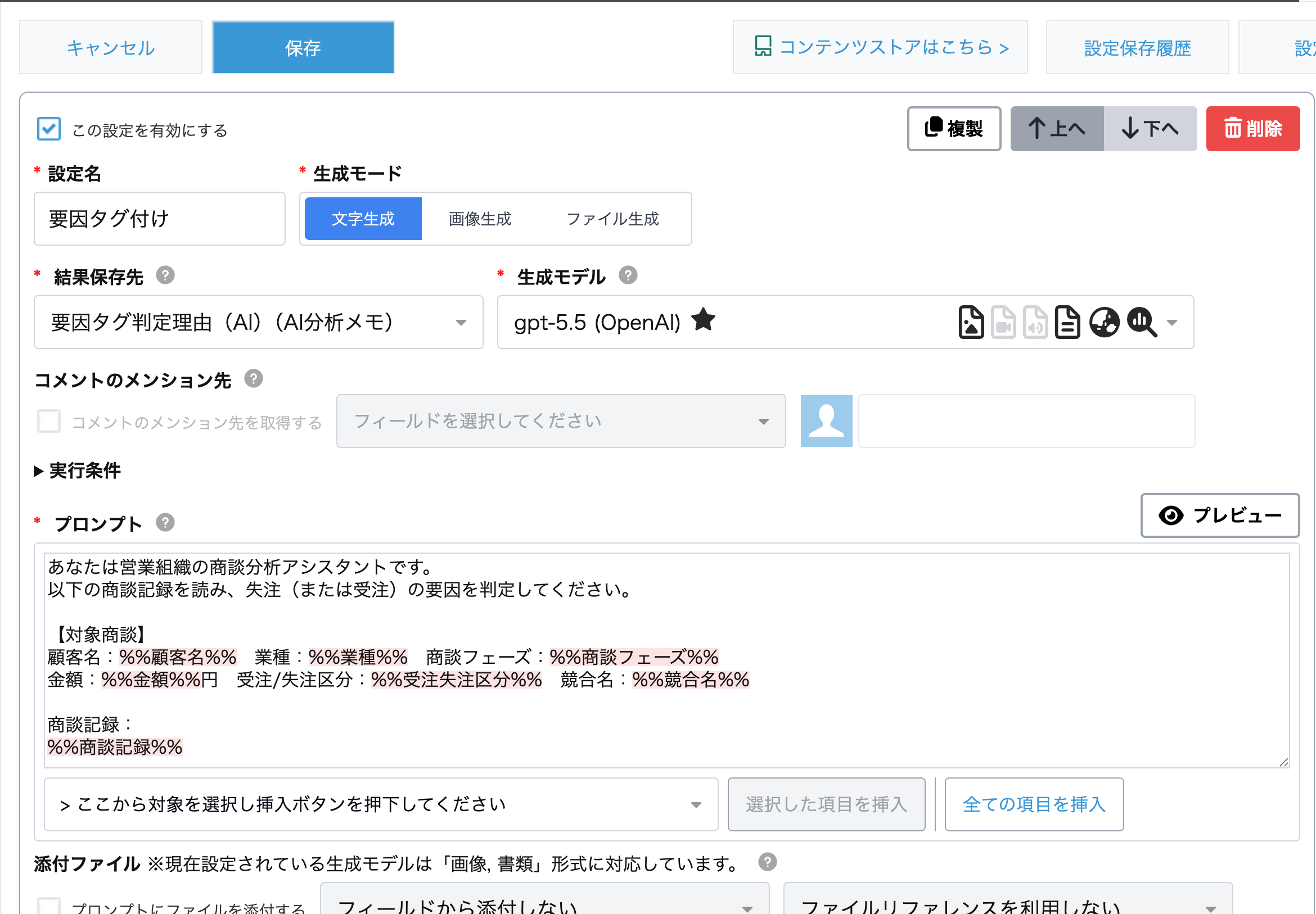Select ファイル生成 mode
The height and width of the screenshot is (914, 1316).
point(613,219)
